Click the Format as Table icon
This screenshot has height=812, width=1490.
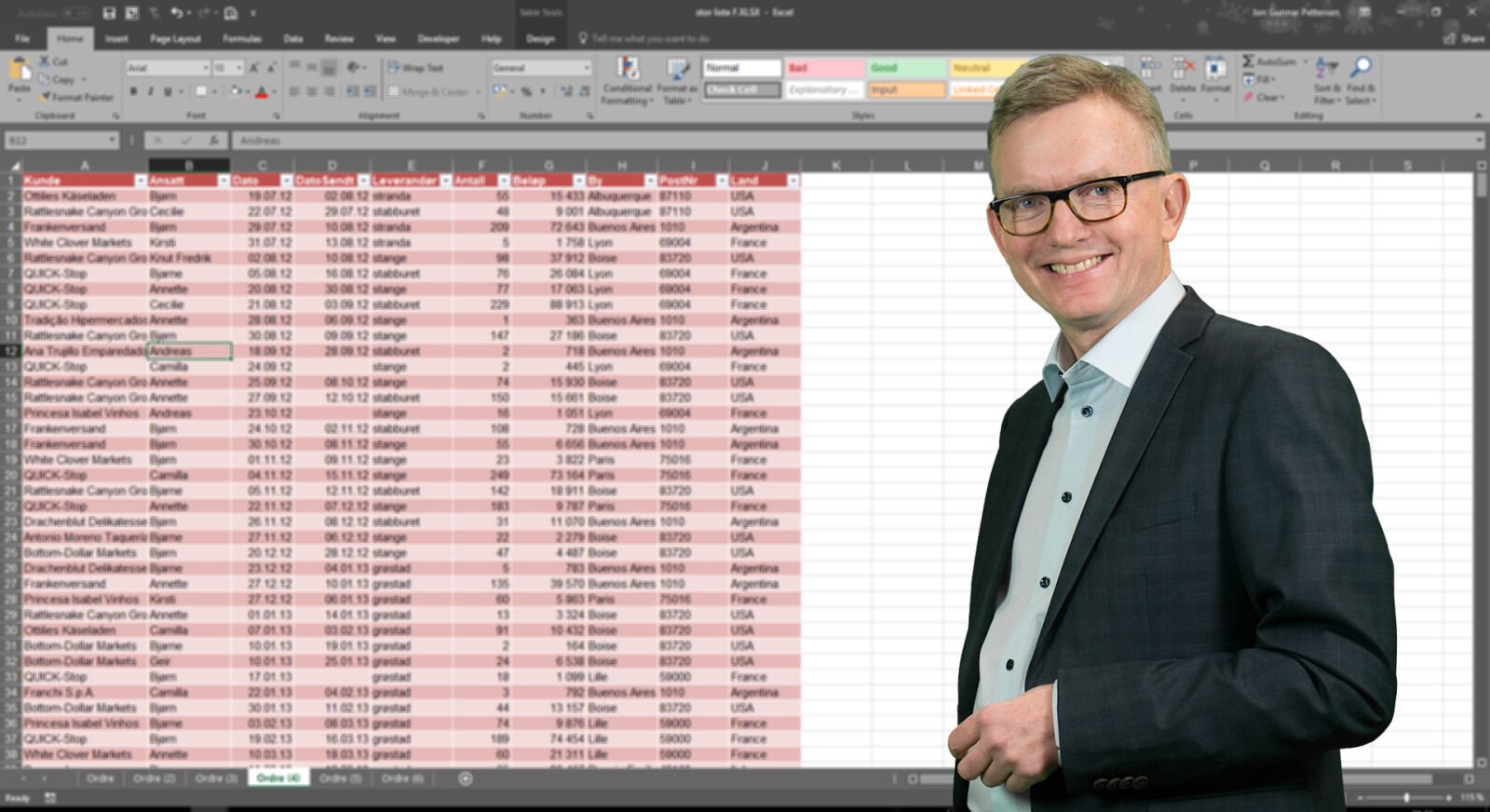[x=676, y=79]
